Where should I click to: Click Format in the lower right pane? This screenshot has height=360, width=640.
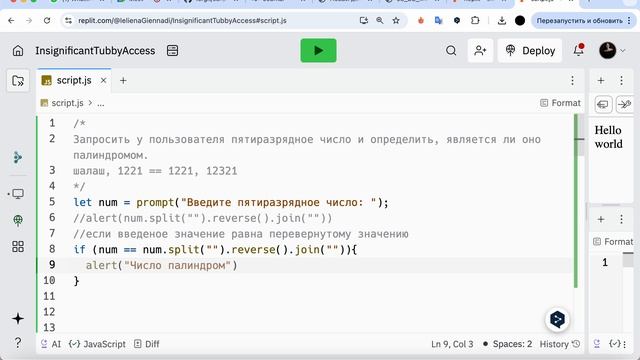(x=613, y=242)
